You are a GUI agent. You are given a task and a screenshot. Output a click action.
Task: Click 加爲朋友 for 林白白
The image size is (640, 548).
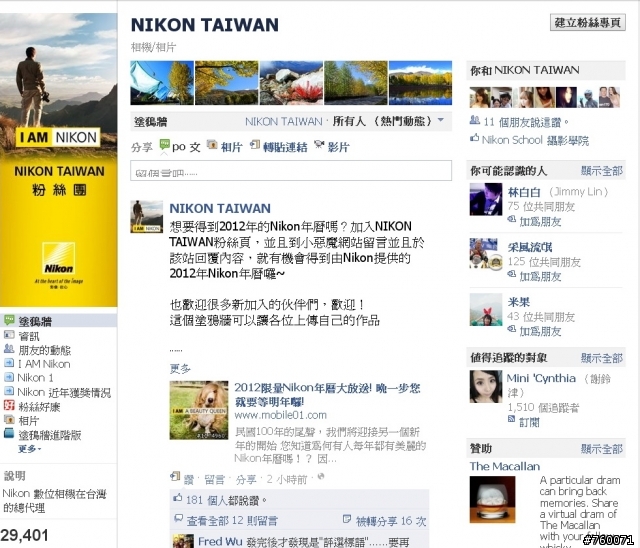(540, 222)
